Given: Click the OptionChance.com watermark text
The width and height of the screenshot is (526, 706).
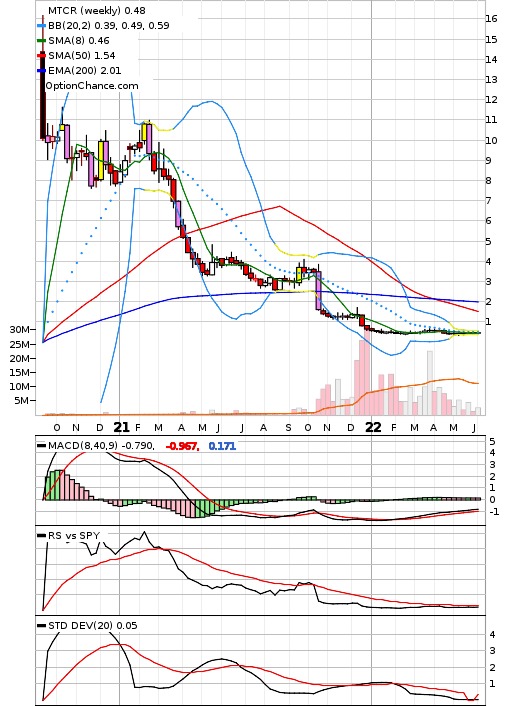Looking at the screenshot, I should point(92,86).
